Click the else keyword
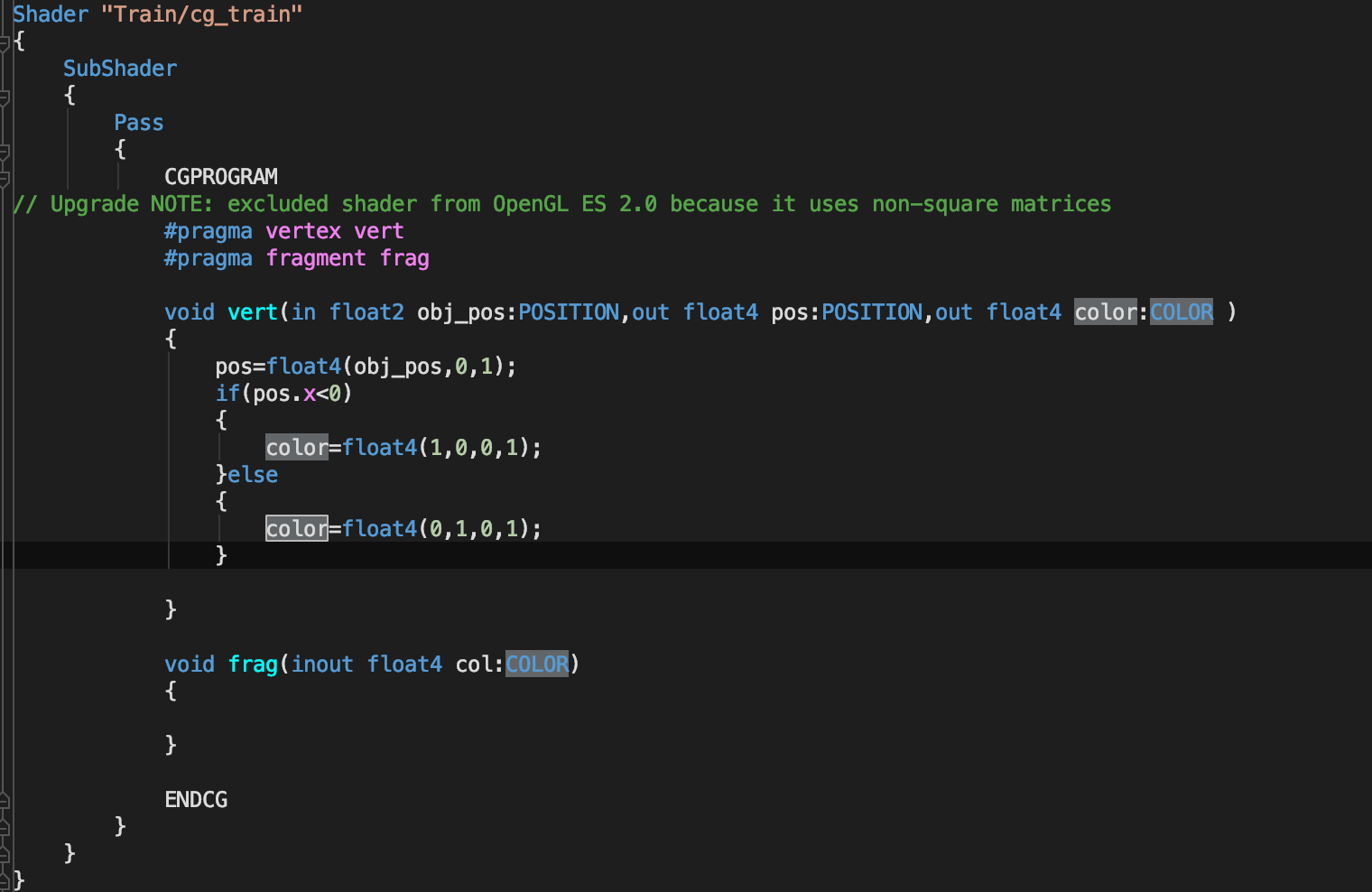 click(253, 475)
